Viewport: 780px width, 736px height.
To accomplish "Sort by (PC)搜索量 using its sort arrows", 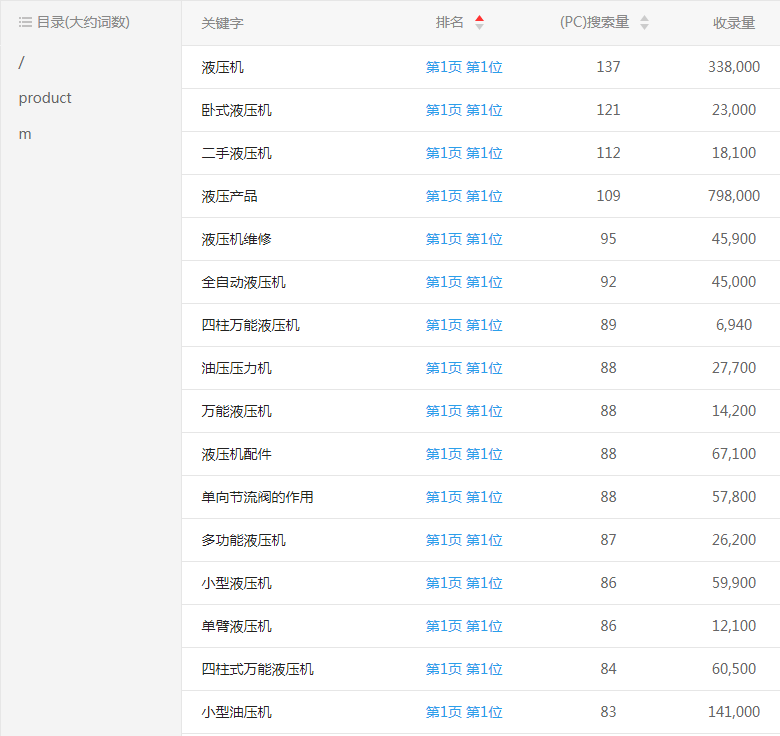I will pos(644,22).
